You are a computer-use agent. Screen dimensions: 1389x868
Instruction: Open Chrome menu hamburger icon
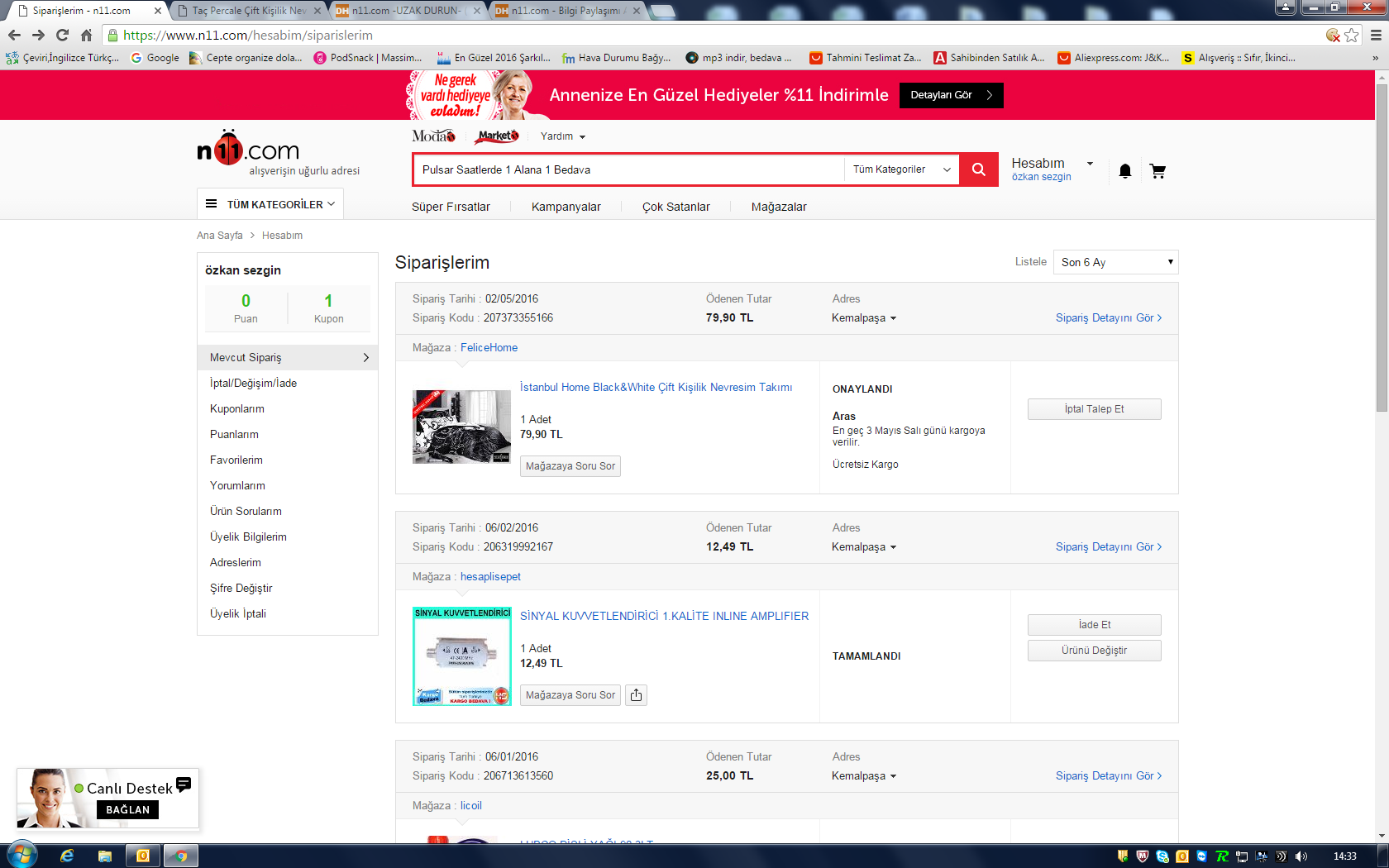click(1375, 35)
